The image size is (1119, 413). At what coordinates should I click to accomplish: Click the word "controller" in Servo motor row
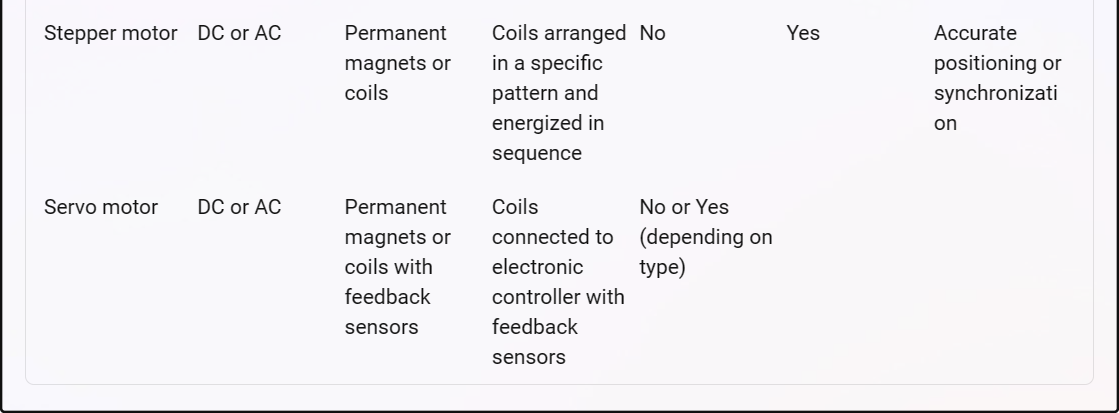coord(557,297)
